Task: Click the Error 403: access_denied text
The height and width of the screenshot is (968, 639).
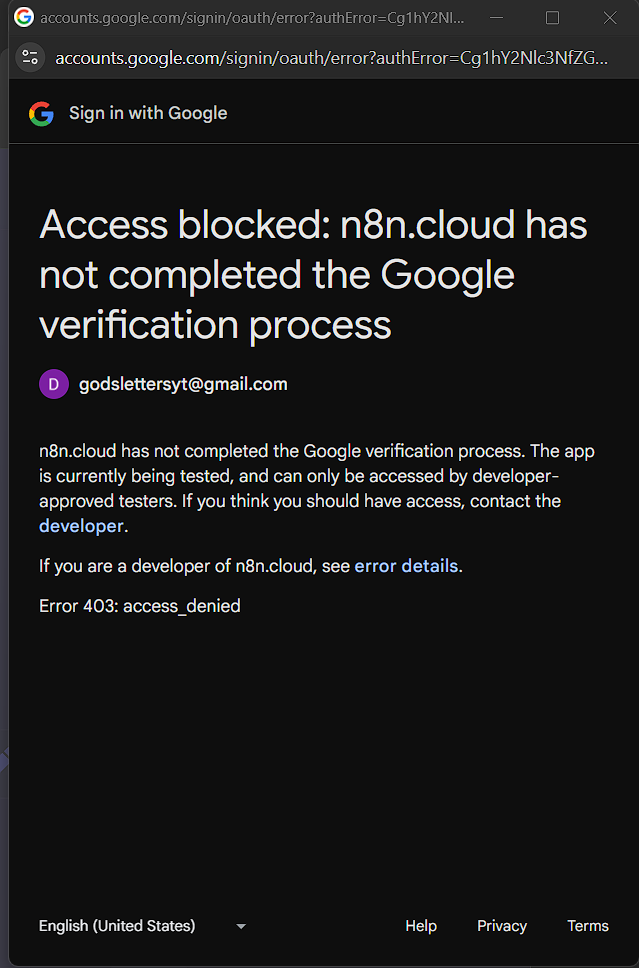Action: (x=140, y=606)
